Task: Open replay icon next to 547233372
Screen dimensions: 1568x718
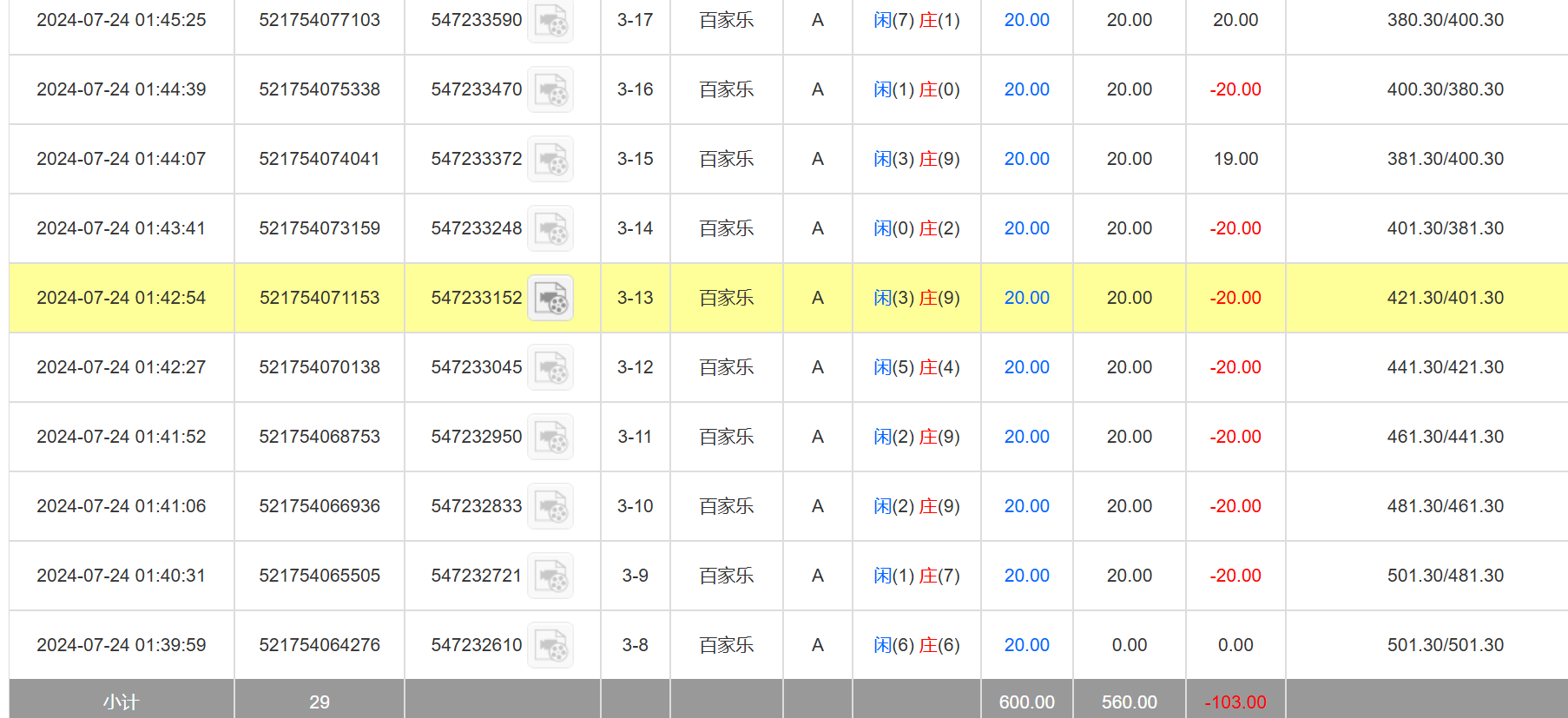Action: coord(550,159)
